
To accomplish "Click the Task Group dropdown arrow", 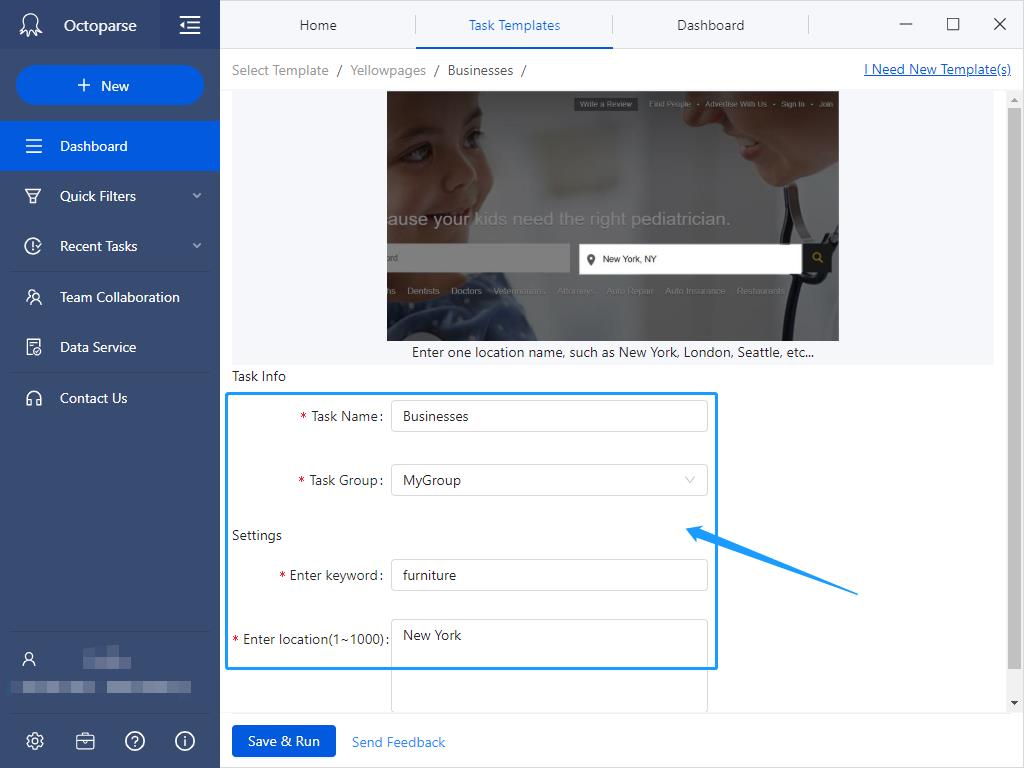I will [x=690, y=480].
